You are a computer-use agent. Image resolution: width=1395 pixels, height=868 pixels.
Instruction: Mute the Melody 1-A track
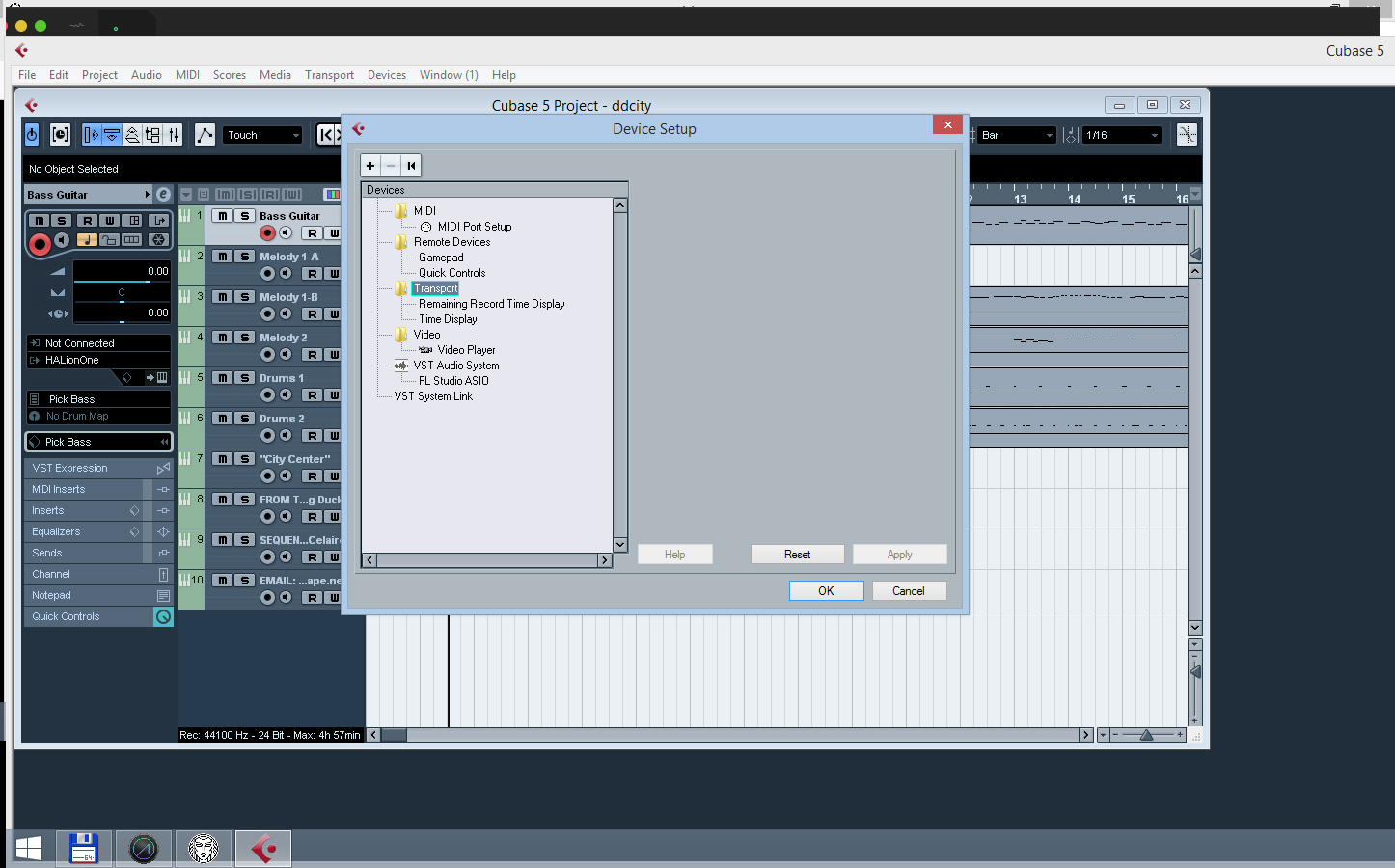[223, 257]
